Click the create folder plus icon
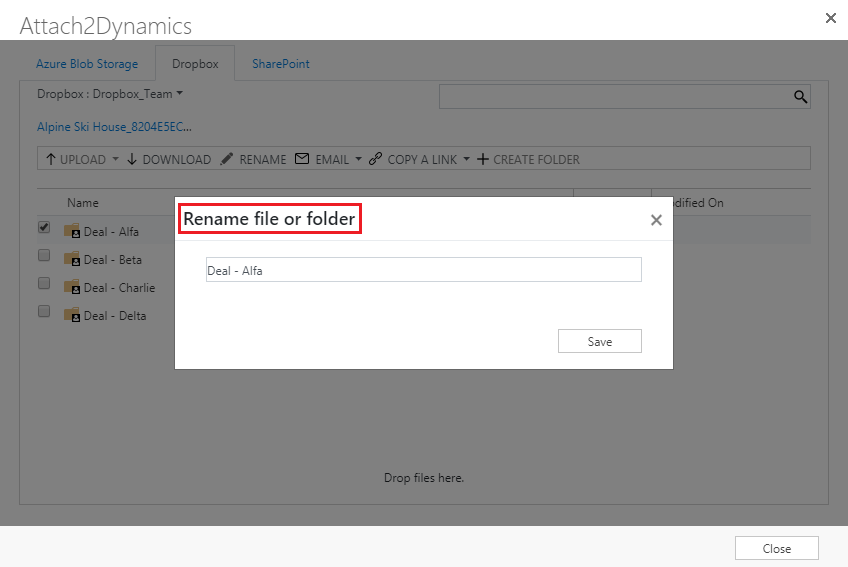 pos(483,159)
